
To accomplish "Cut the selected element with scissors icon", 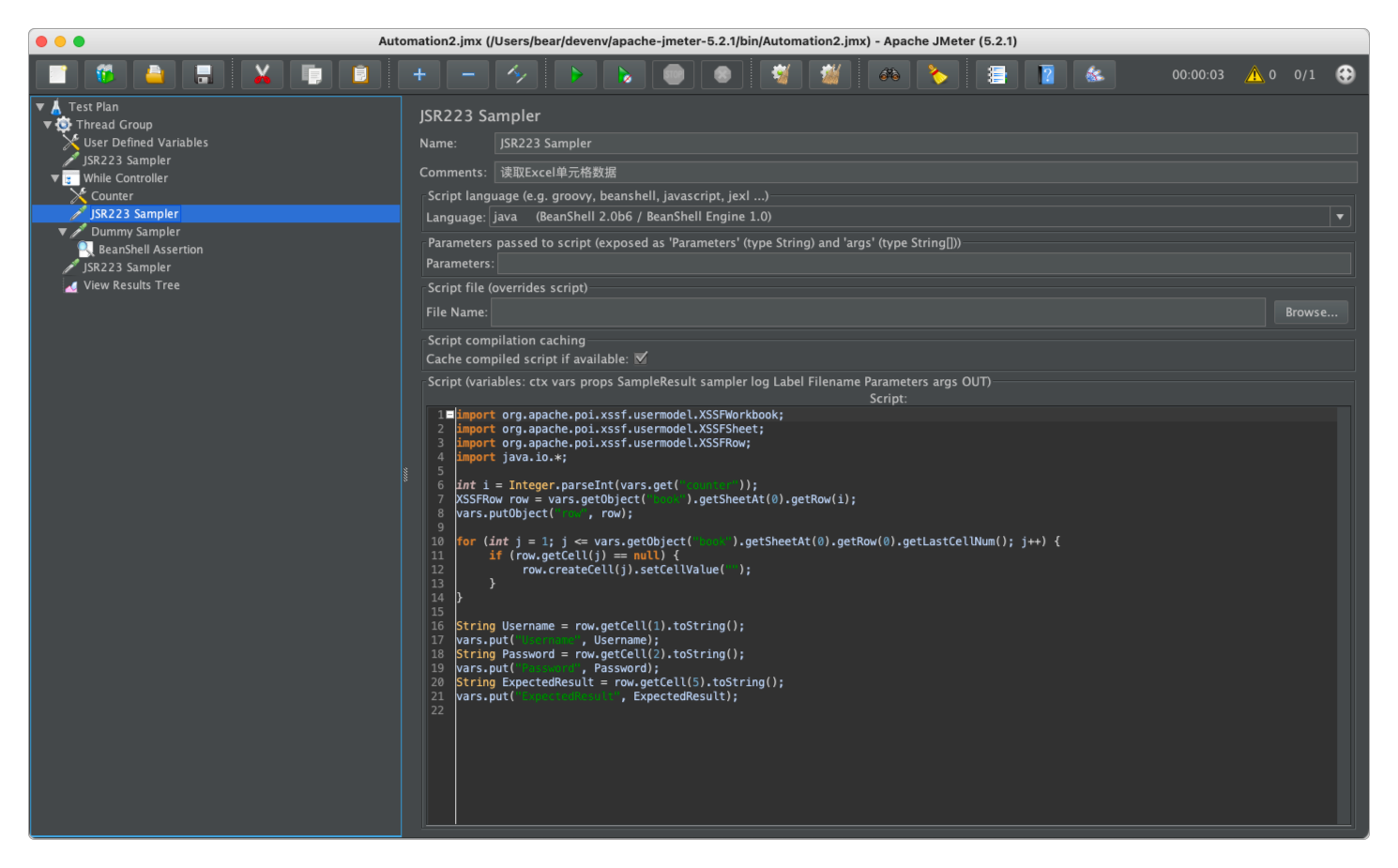I will click(263, 74).
